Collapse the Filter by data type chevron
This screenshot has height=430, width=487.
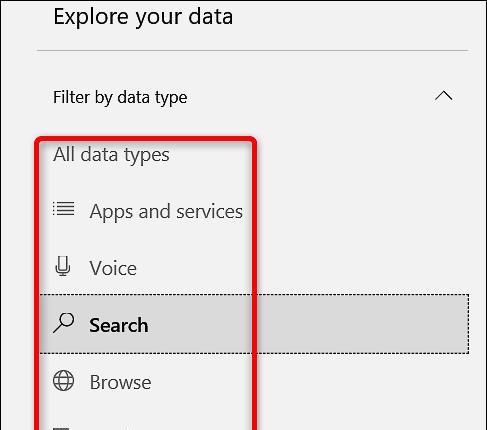coord(444,96)
